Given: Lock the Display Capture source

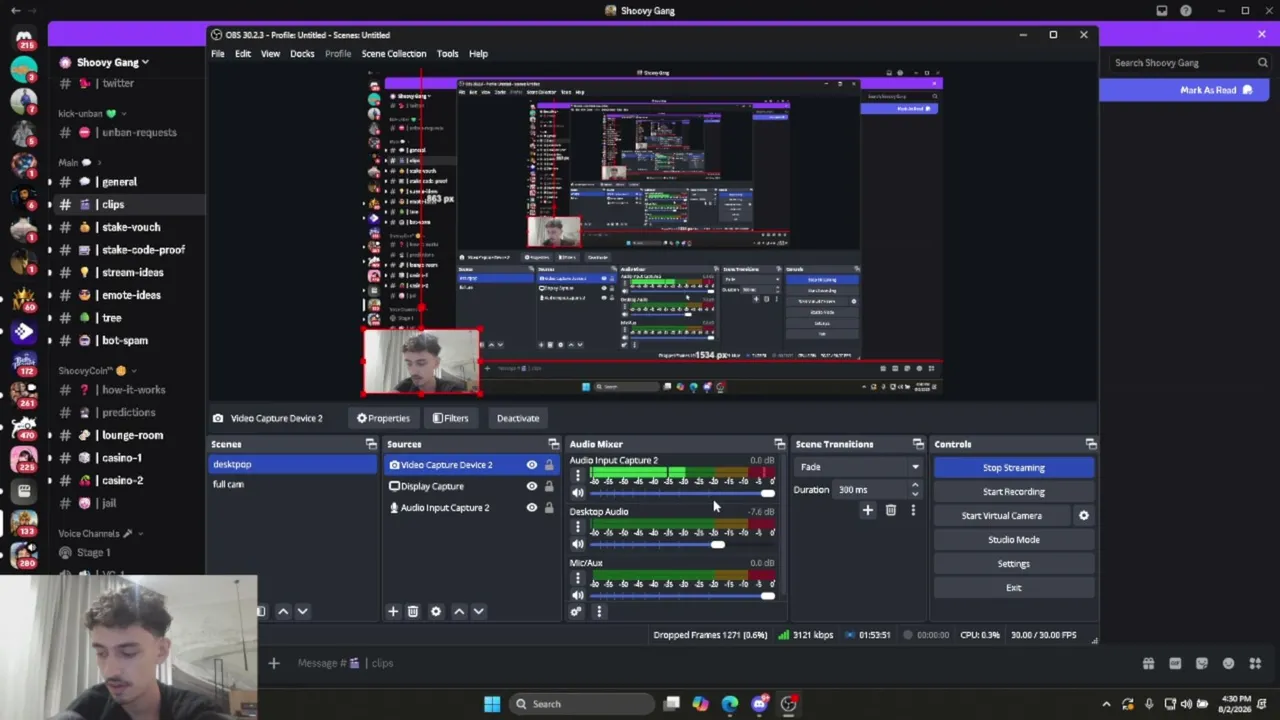Looking at the screenshot, I should click(549, 486).
